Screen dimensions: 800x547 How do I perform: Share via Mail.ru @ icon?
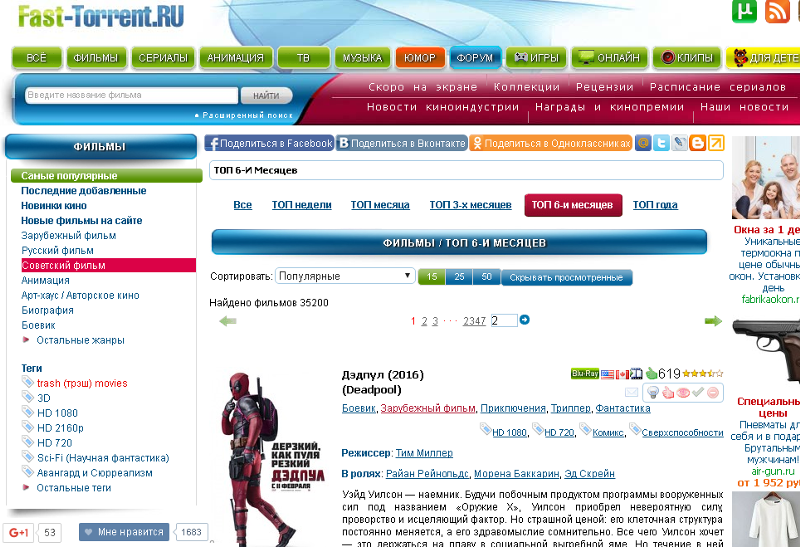pyautogui.click(x=643, y=143)
